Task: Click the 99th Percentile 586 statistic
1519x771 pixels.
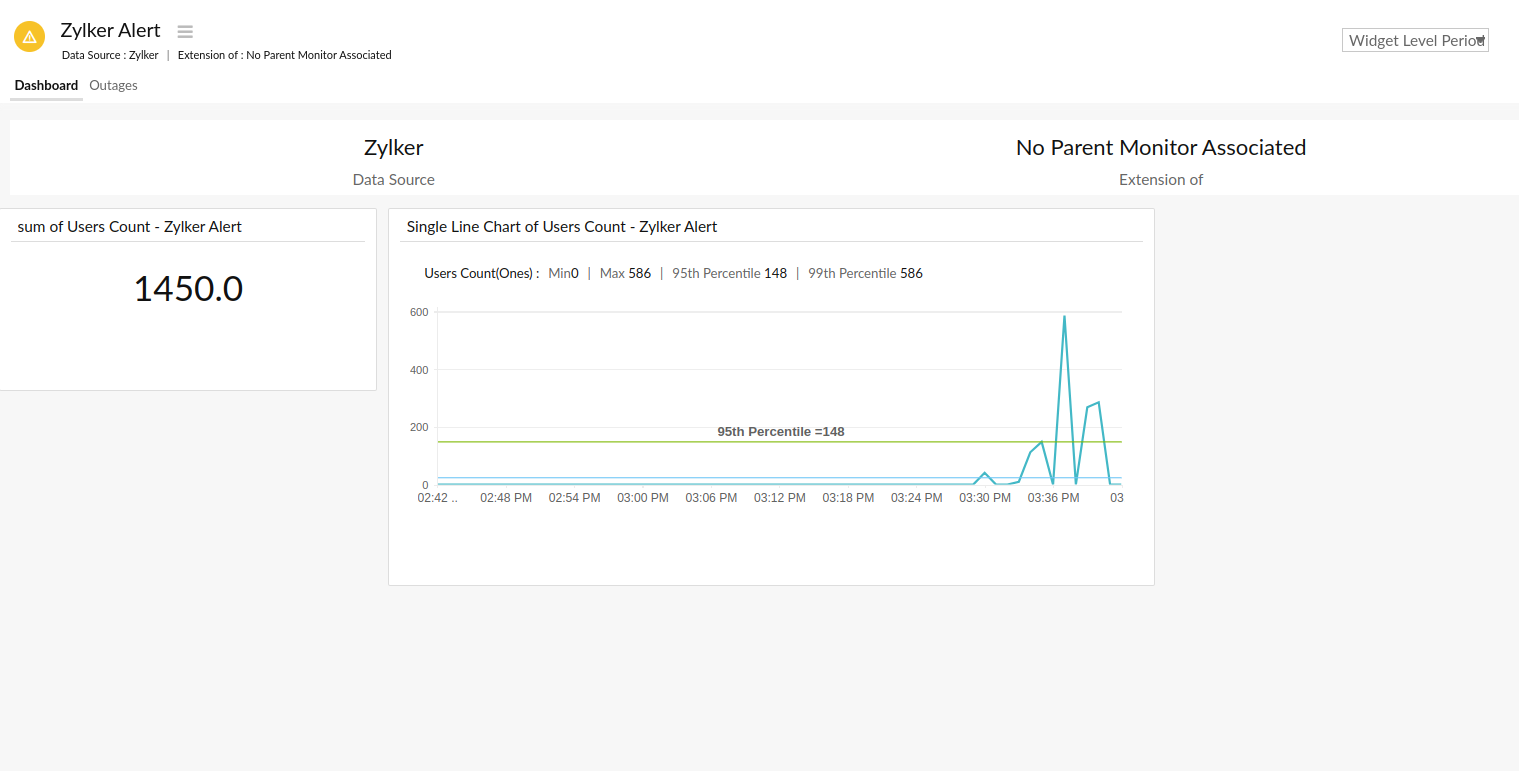Action: [x=864, y=272]
